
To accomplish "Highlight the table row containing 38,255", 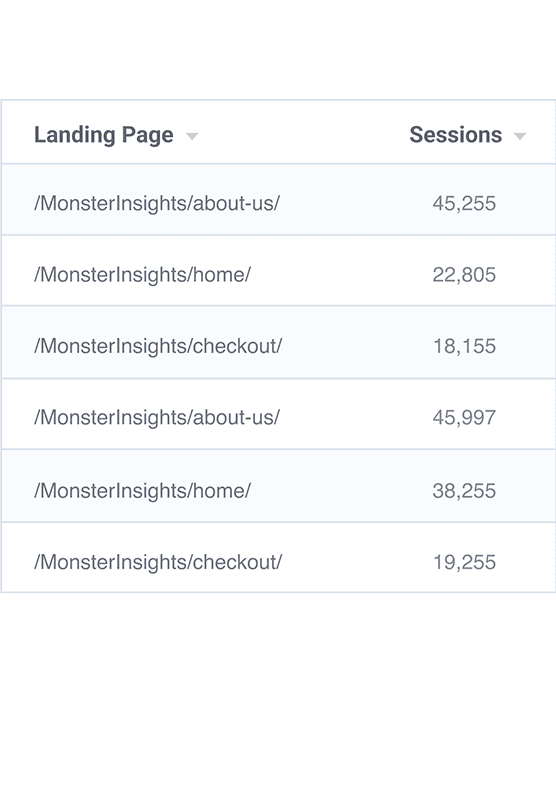I will (x=278, y=486).
